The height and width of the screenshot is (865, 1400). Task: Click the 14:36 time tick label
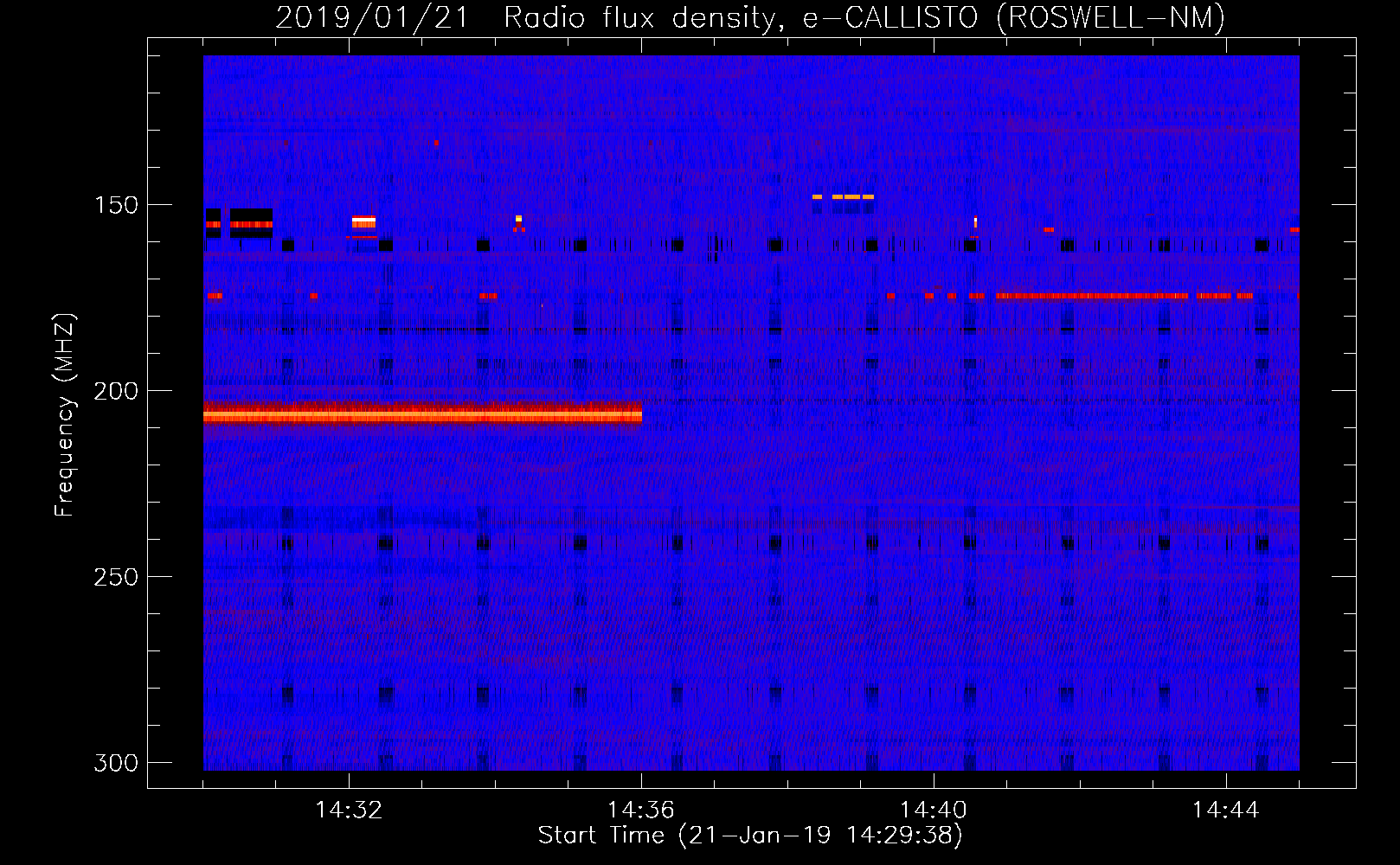[x=641, y=811]
